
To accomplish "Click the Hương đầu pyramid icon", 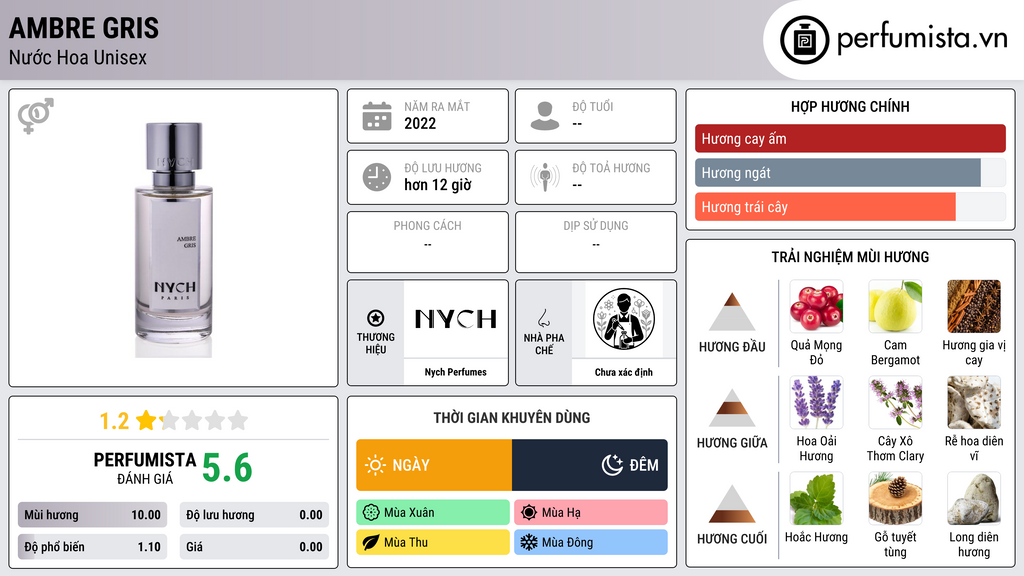I will click(x=732, y=312).
